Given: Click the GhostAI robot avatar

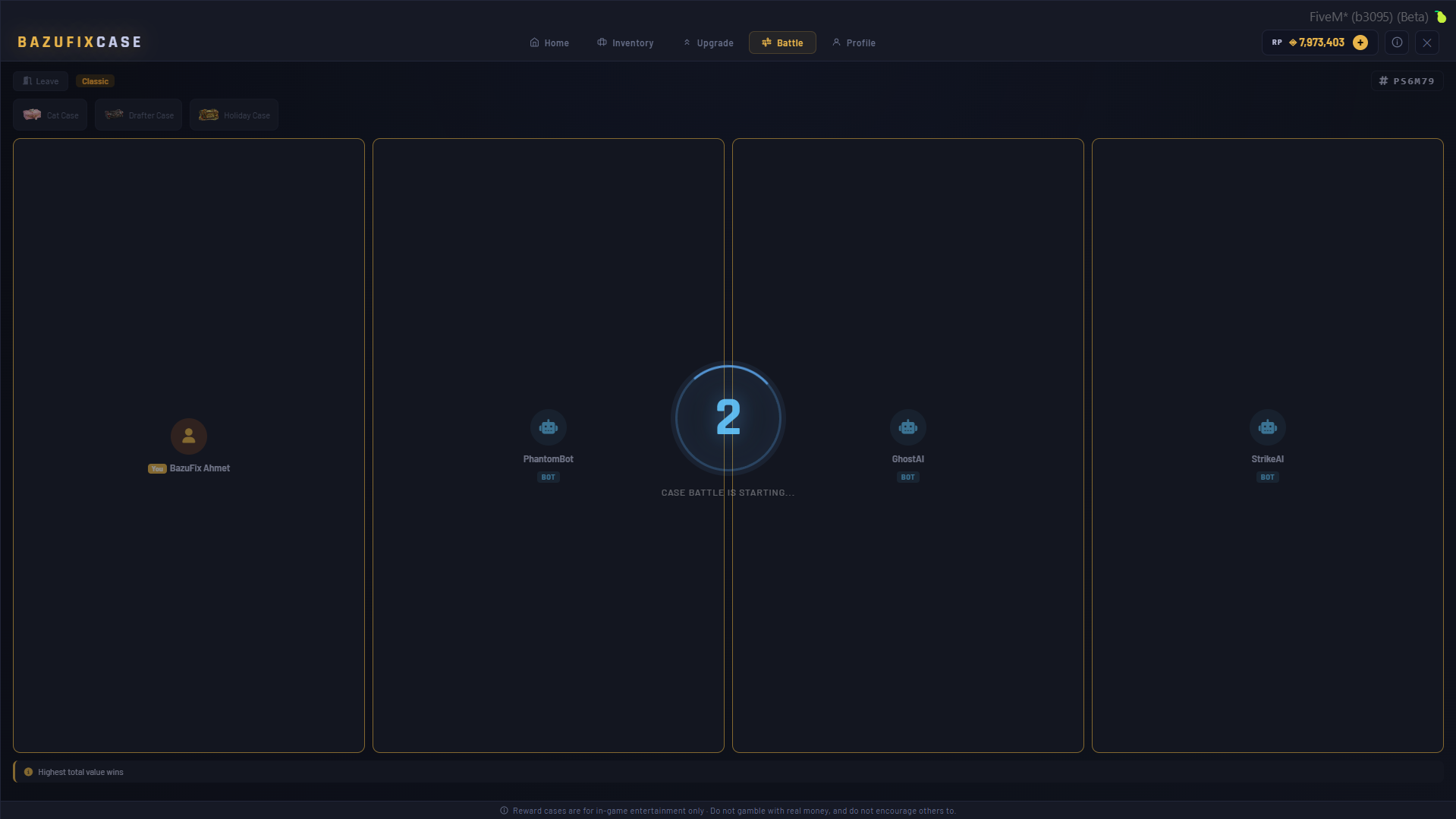Looking at the screenshot, I should (x=908, y=427).
